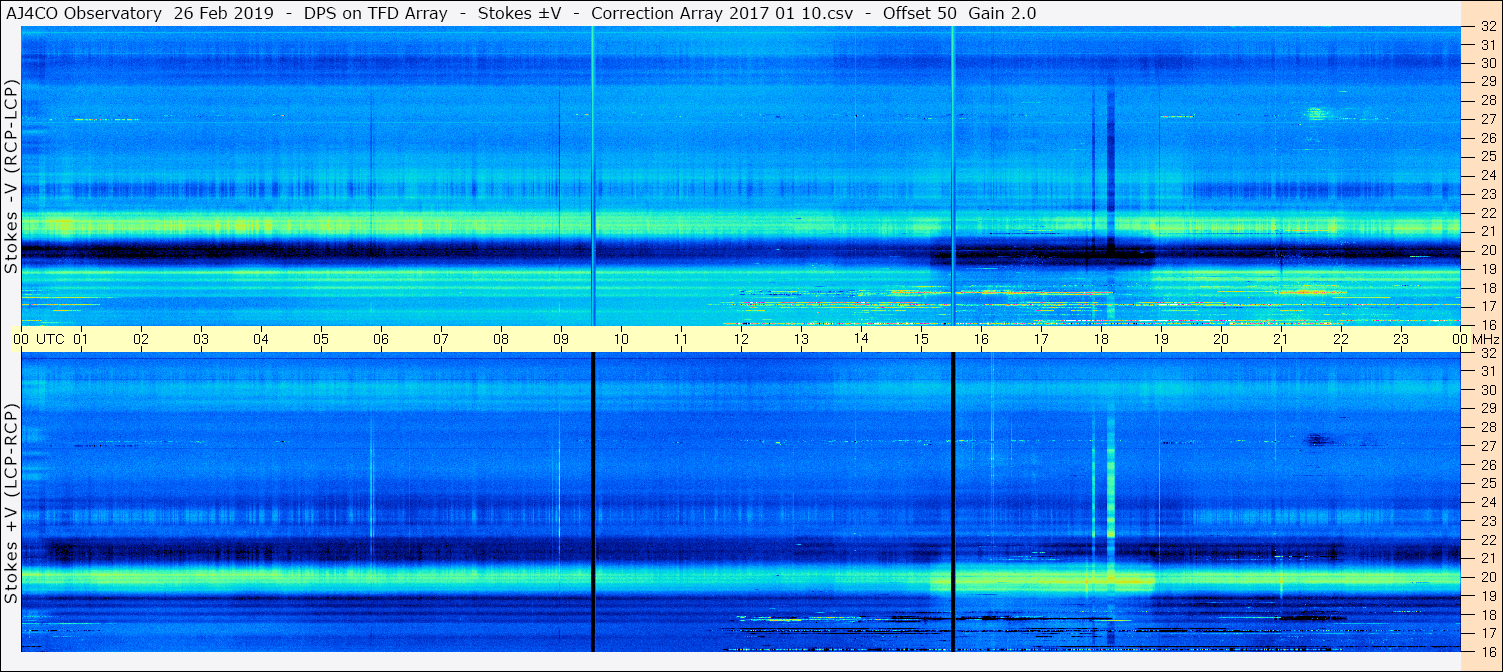Click 19 MHz tick on Stokes +V frequency scale
Image resolution: width=1503 pixels, height=672 pixels.
coord(1487,595)
